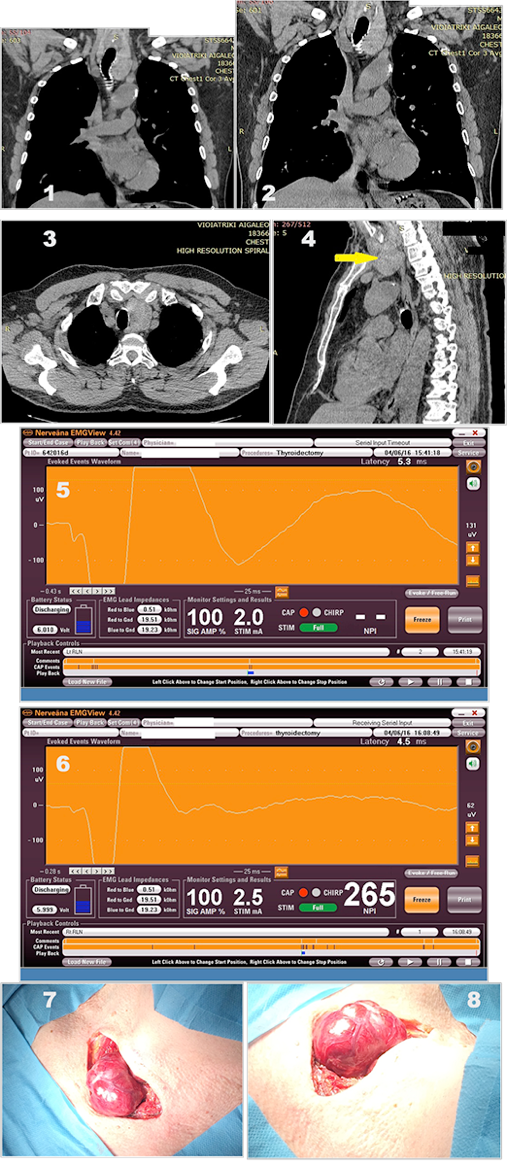Pause playback in panel 6 window

pos(440,962)
